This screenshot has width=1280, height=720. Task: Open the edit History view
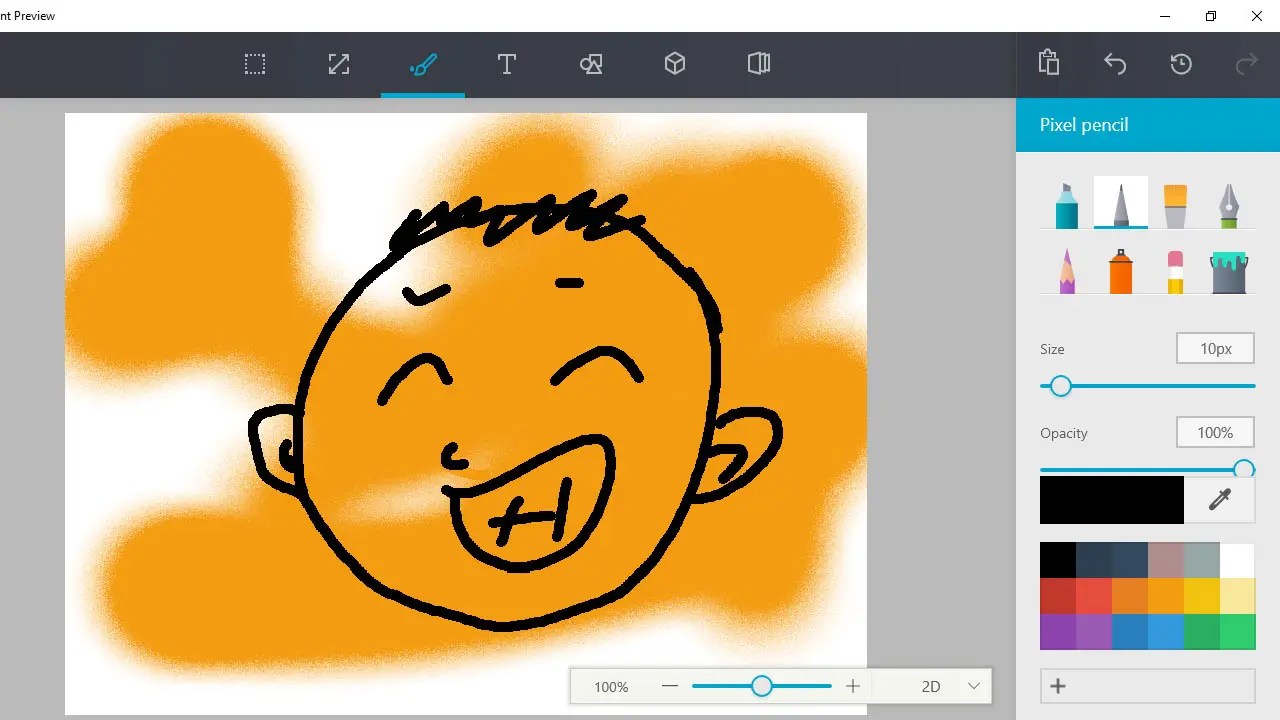tap(1181, 63)
